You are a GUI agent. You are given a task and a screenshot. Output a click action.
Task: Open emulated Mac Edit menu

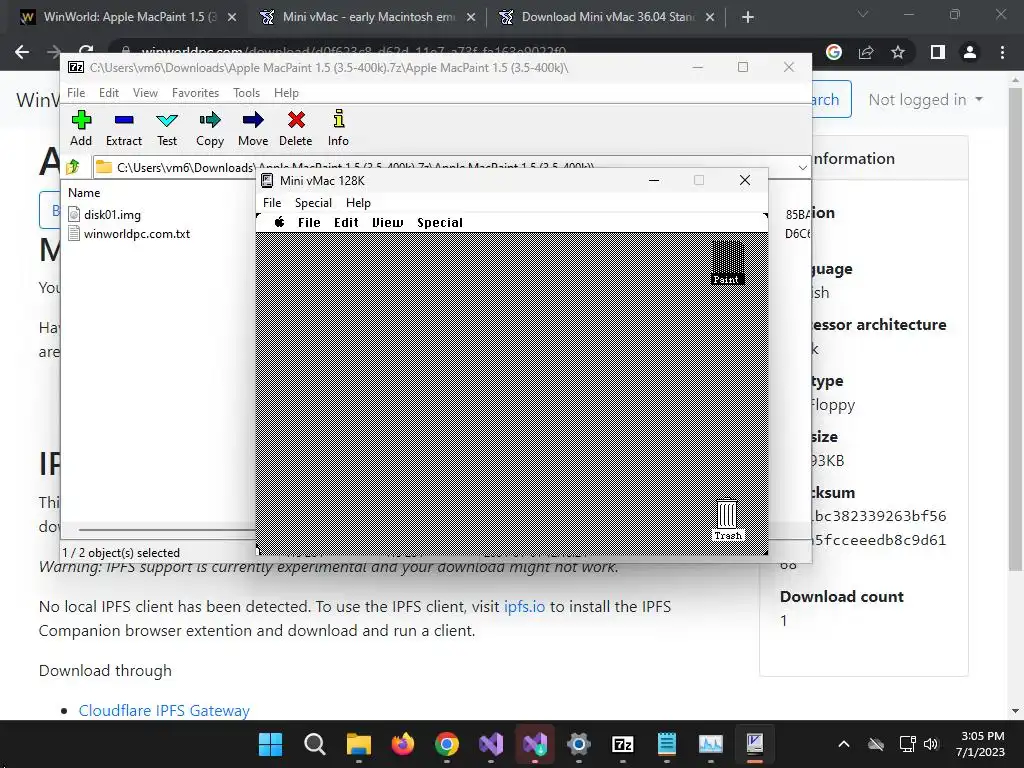pos(346,223)
